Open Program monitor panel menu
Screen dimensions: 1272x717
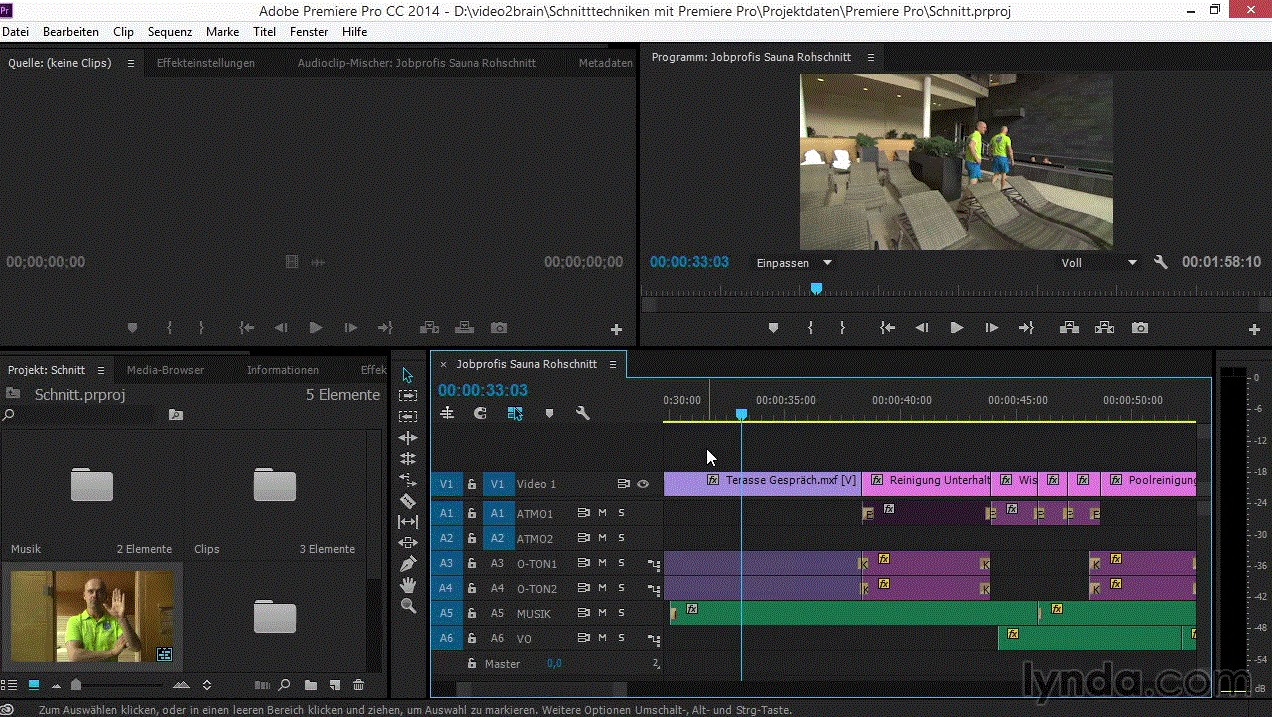click(870, 57)
